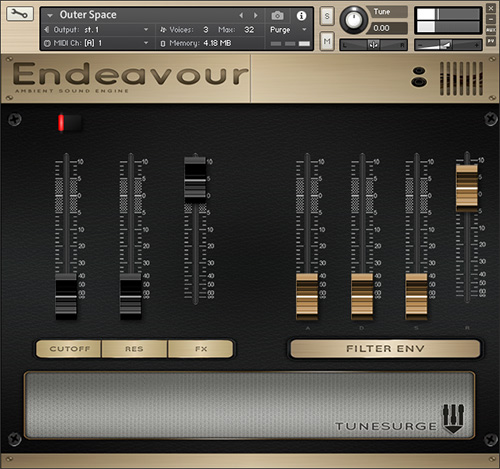
Task: Click the FILTER ENV button
Action: pyautogui.click(x=385, y=349)
